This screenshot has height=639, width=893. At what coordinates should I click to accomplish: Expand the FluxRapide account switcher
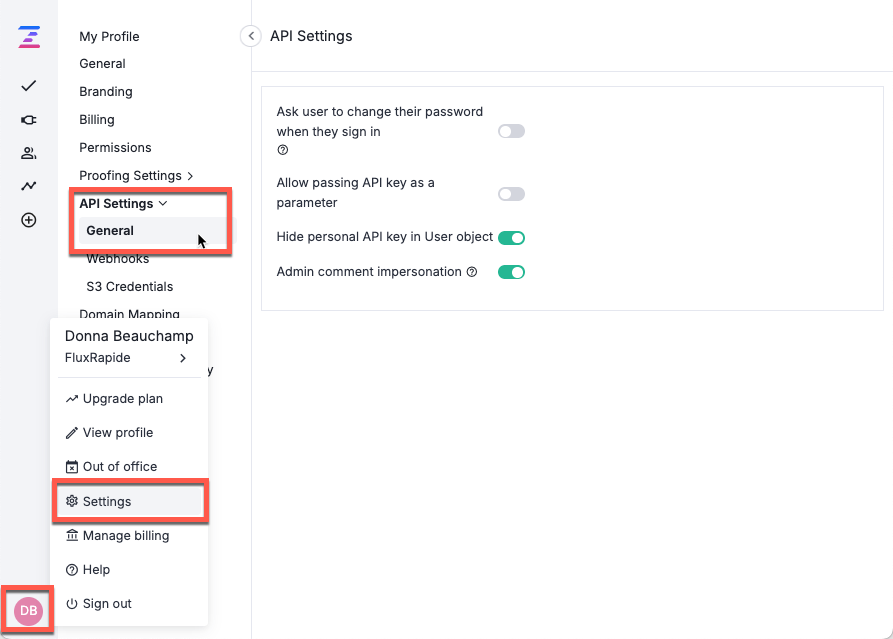pyautogui.click(x=183, y=358)
